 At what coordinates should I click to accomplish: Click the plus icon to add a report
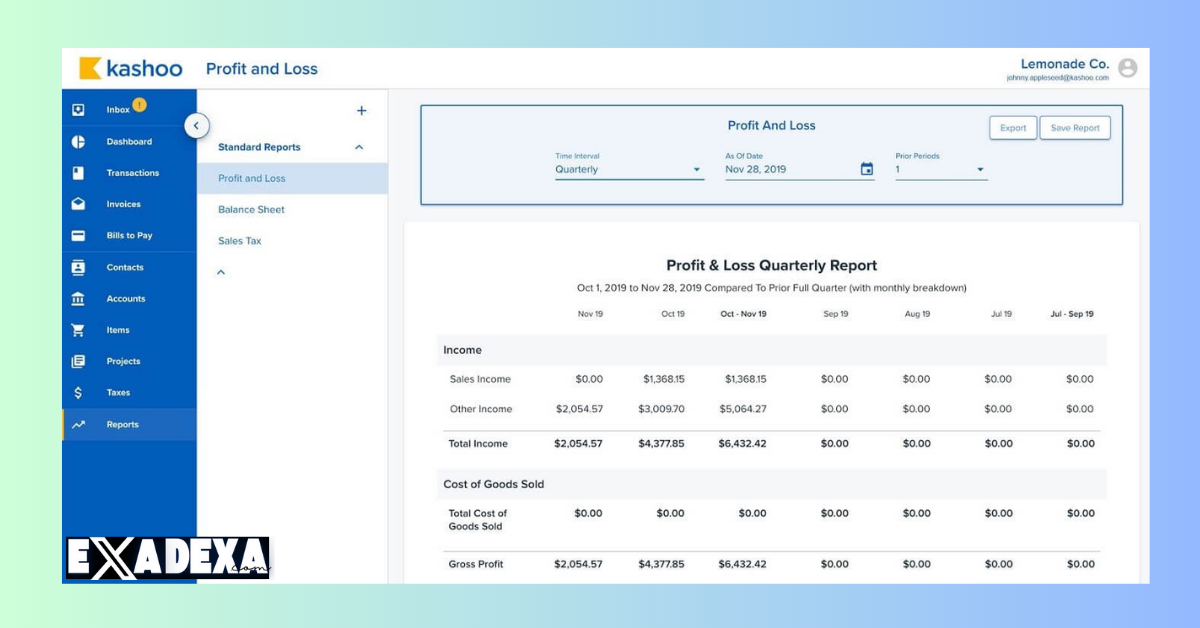click(x=361, y=110)
